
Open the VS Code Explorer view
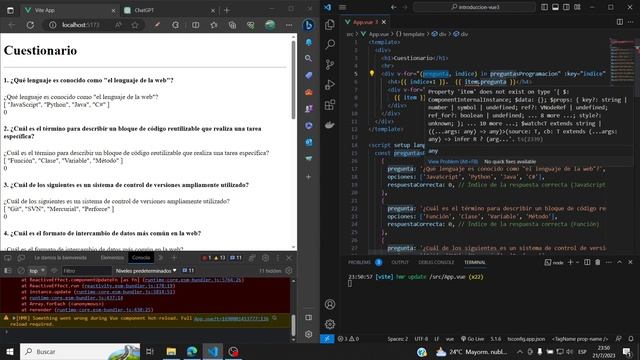(x=330, y=24)
